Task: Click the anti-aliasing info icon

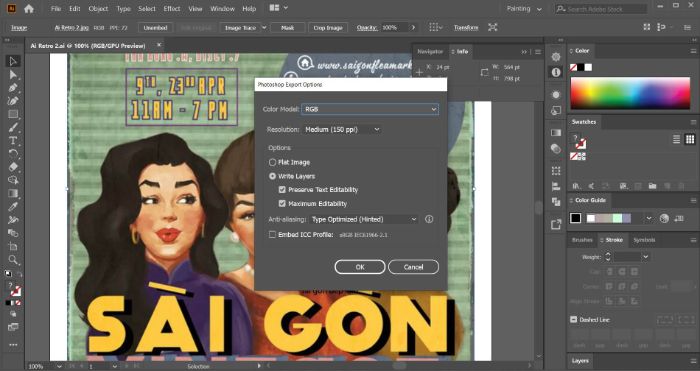Action: coord(429,219)
